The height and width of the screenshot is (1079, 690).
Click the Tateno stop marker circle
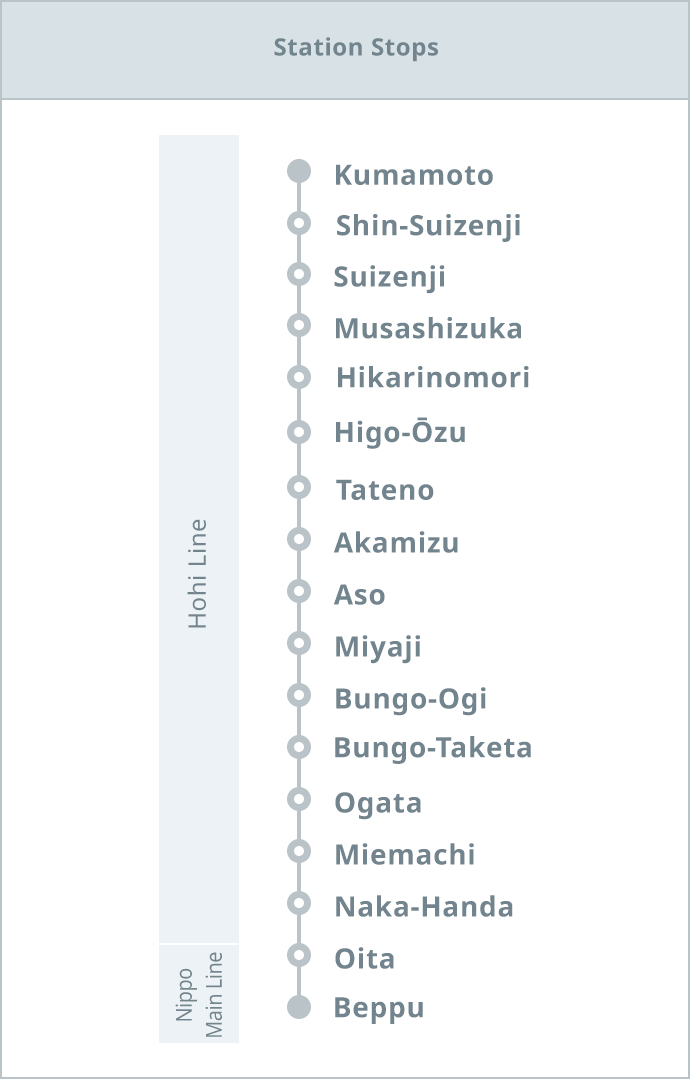(x=299, y=487)
